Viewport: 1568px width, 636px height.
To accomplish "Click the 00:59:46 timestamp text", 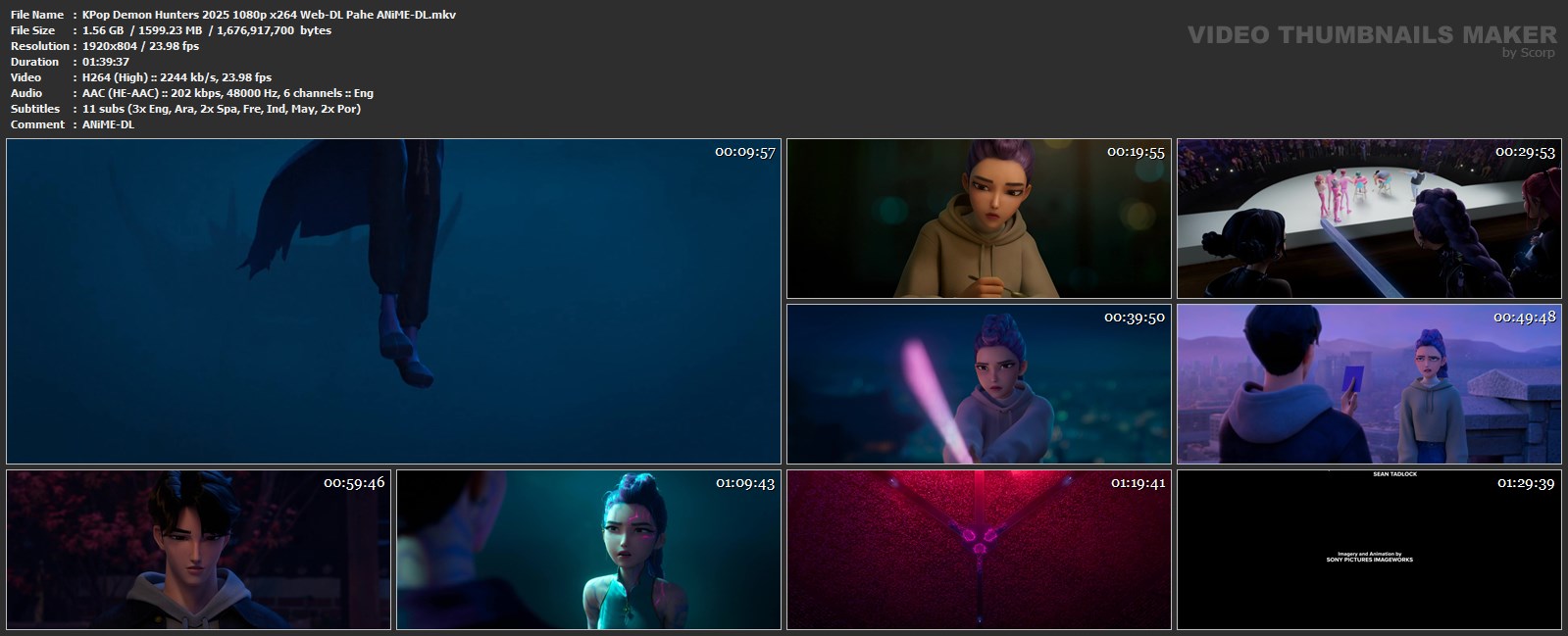I will click(x=355, y=483).
